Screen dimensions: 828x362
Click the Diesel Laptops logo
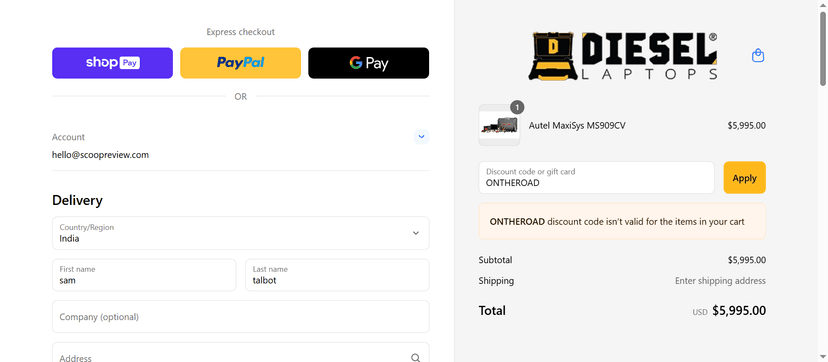click(623, 56)
